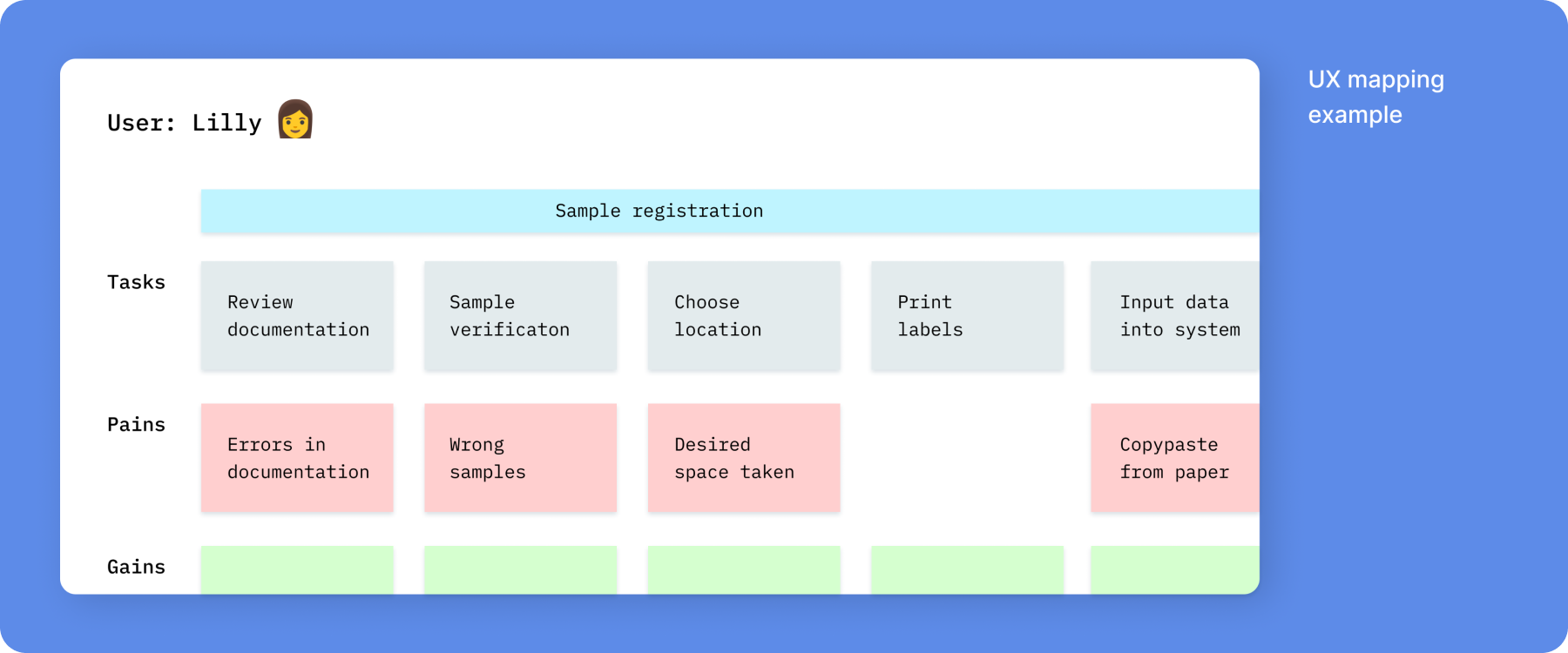Click the Sample verificaton task card
The width and height of the screenshot is (1568, 653).
[x=521, y=316]
